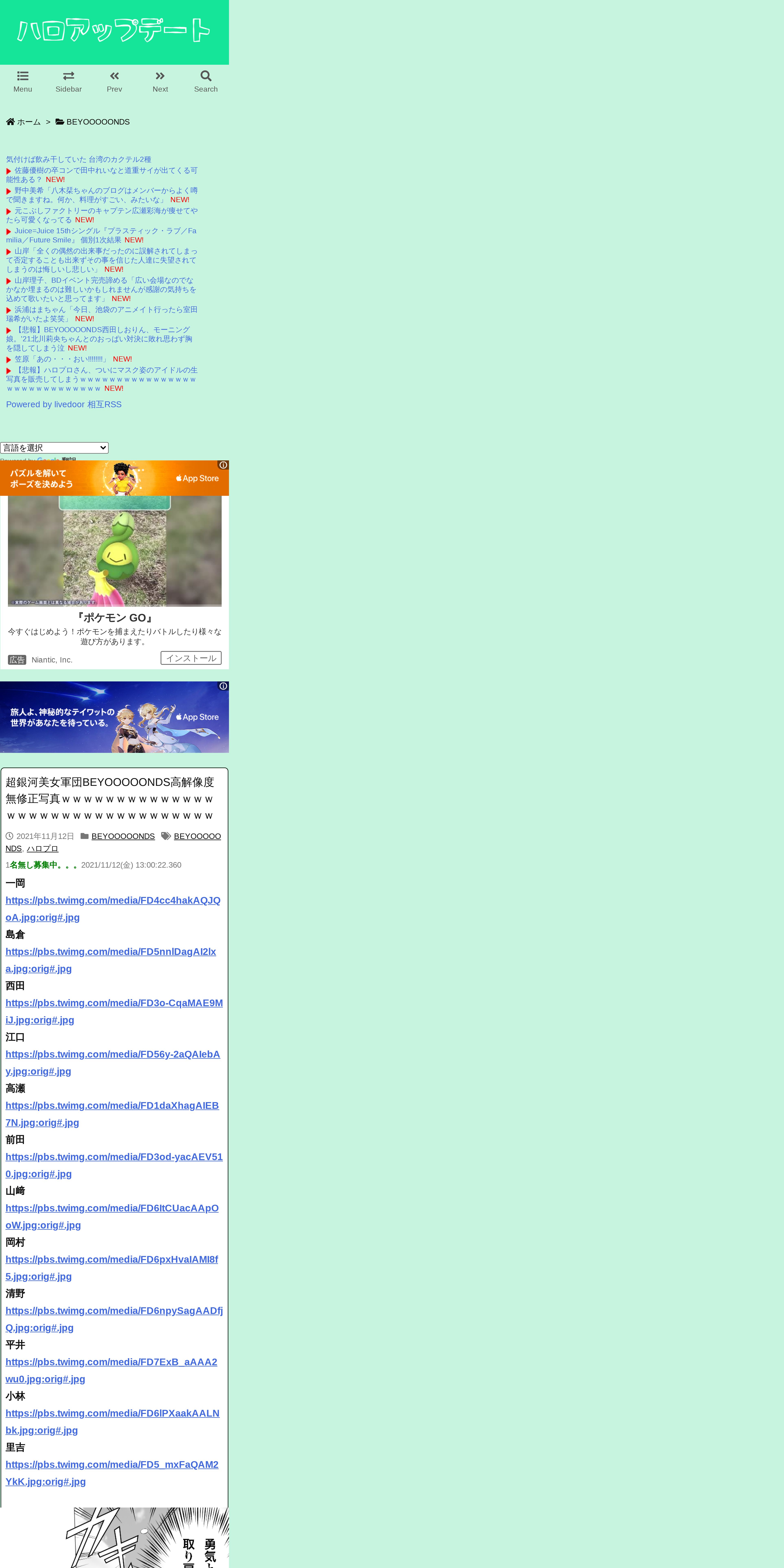The image size is (784, 1568).
Task: Click the home icon in breadcrumb
Action: 10,122
